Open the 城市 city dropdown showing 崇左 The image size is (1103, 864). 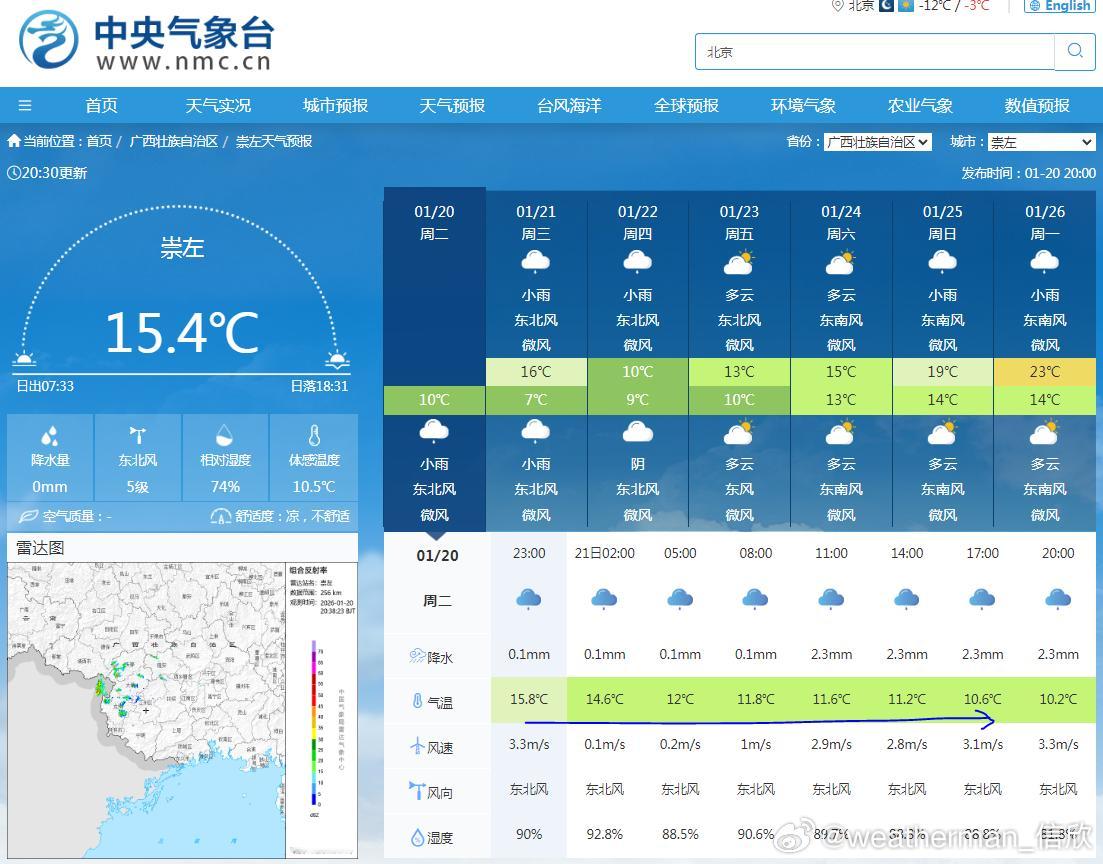click(1042, 141)
